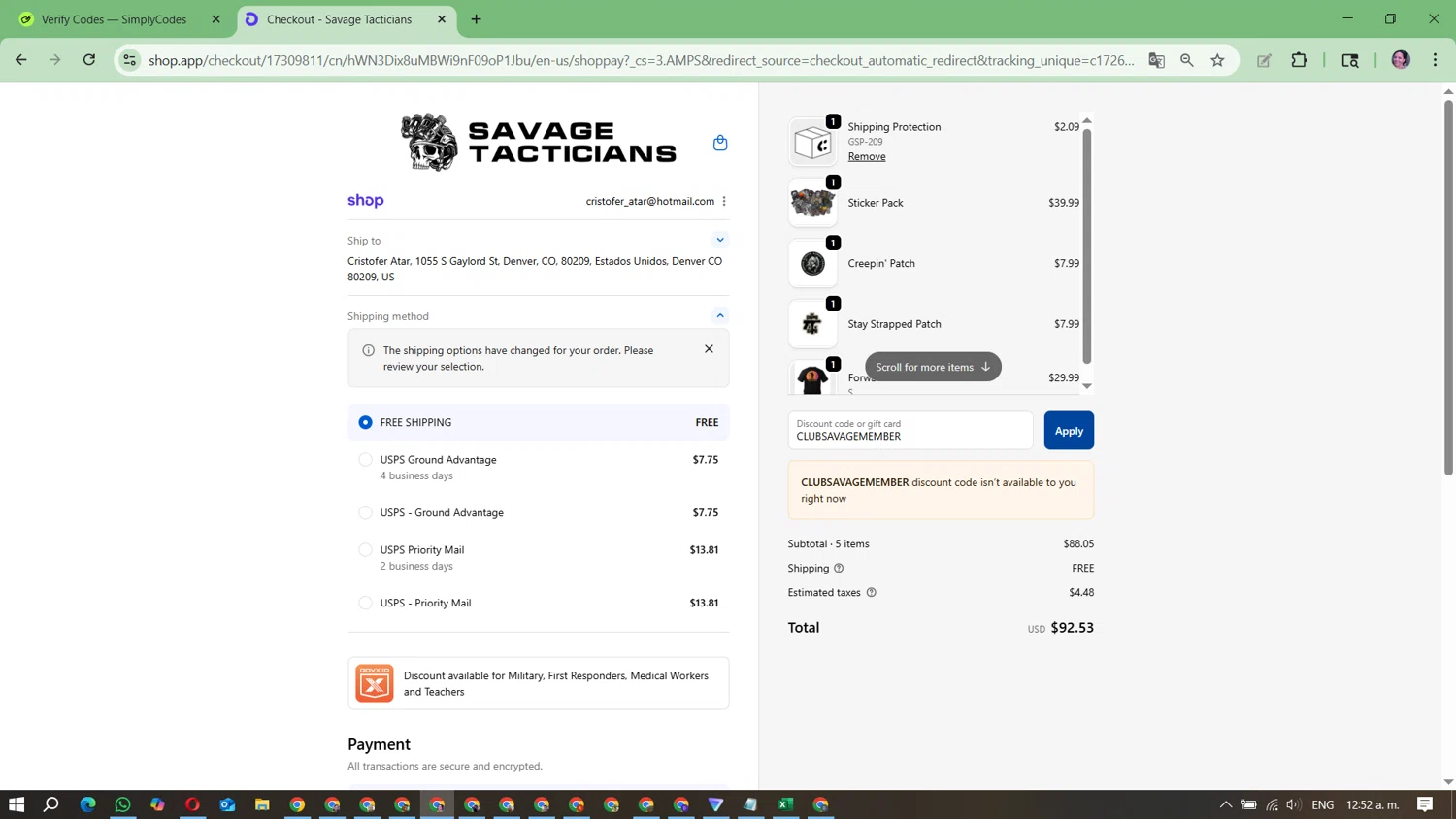Click the order summary list scrollbar
Image resolution: width=1456 pixels, height=819 pixels.
1087,246
